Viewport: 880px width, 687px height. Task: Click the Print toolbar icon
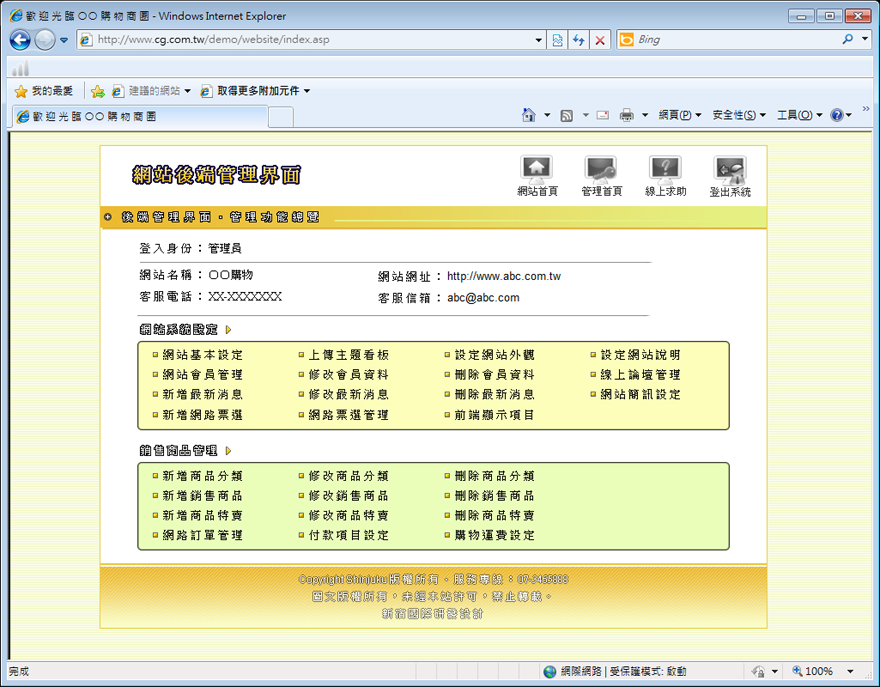click(627, 115)
